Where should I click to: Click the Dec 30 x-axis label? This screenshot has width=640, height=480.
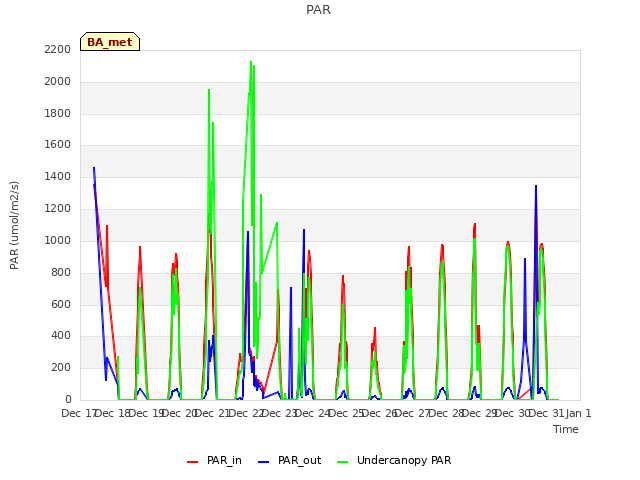(x=513, y=413)
